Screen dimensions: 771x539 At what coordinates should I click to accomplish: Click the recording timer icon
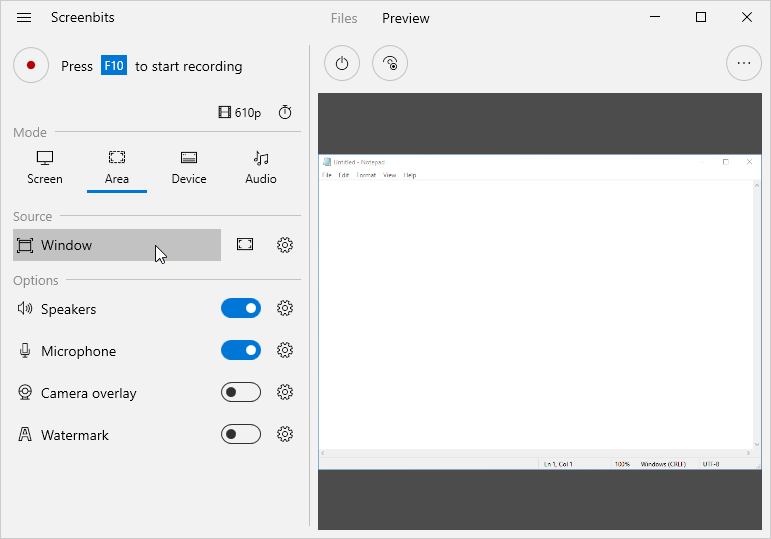285,113
